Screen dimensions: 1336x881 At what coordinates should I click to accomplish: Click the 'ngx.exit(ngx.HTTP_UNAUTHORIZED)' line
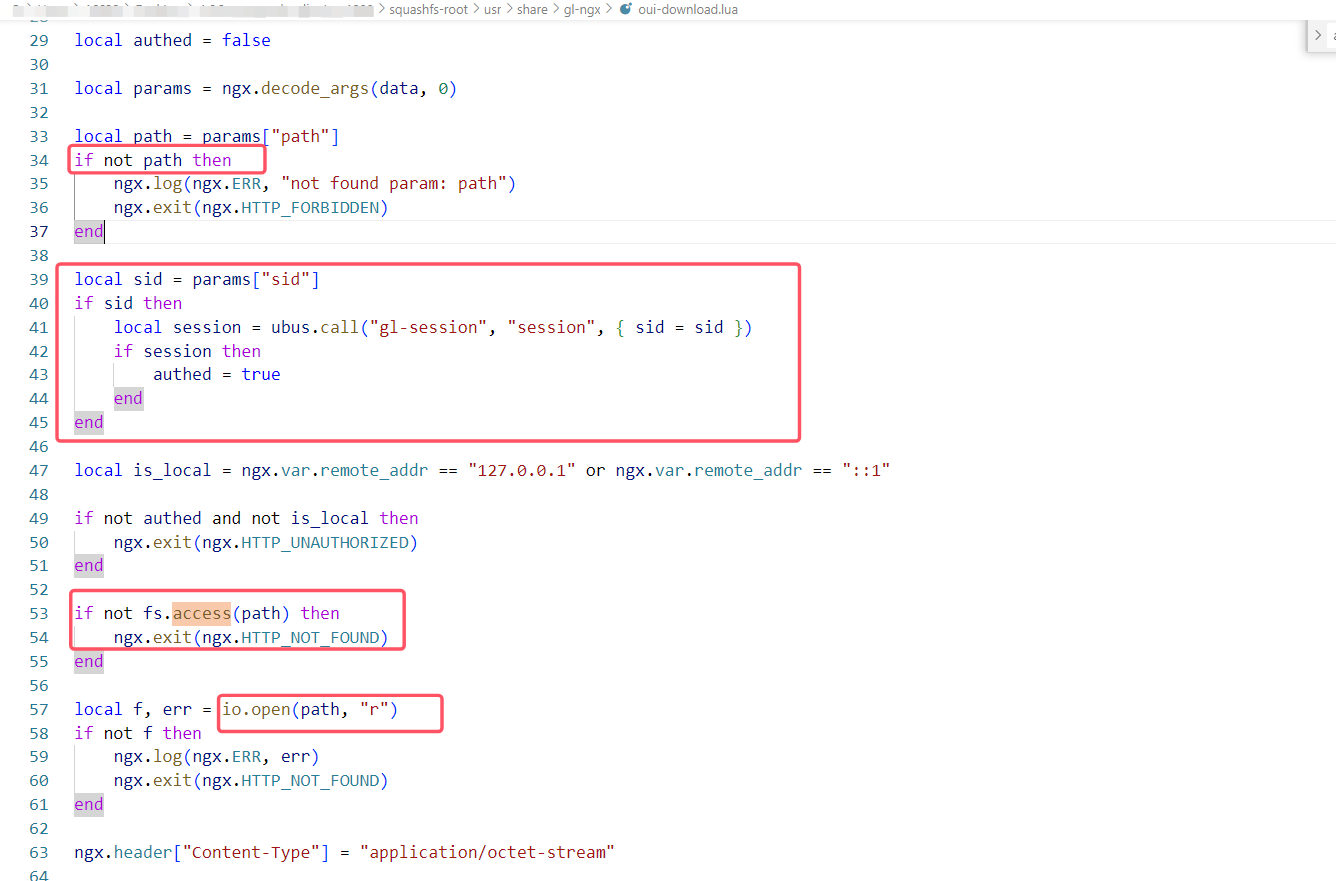[x=266, y=542]
